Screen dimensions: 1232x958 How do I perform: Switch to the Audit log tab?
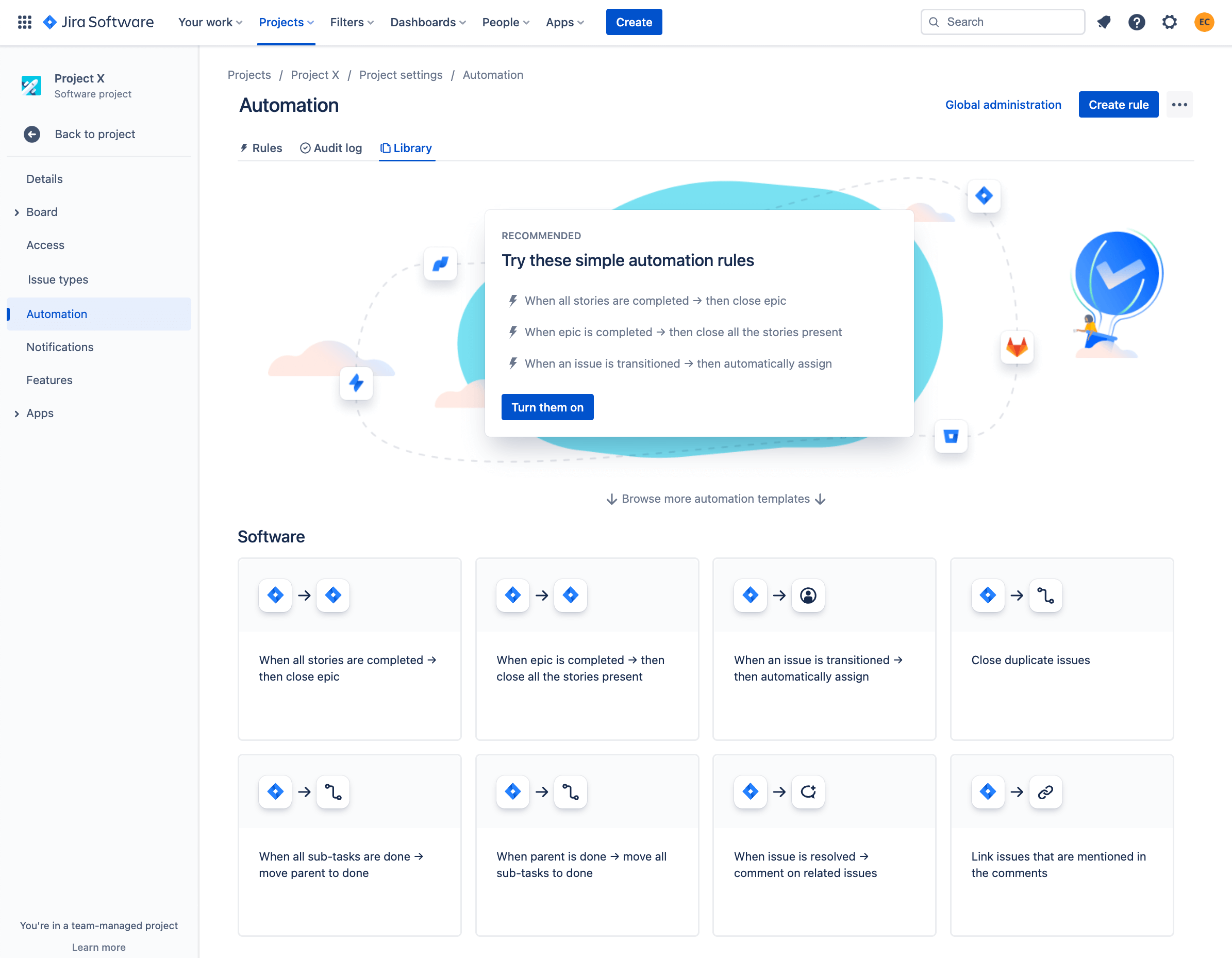[330, 148]
